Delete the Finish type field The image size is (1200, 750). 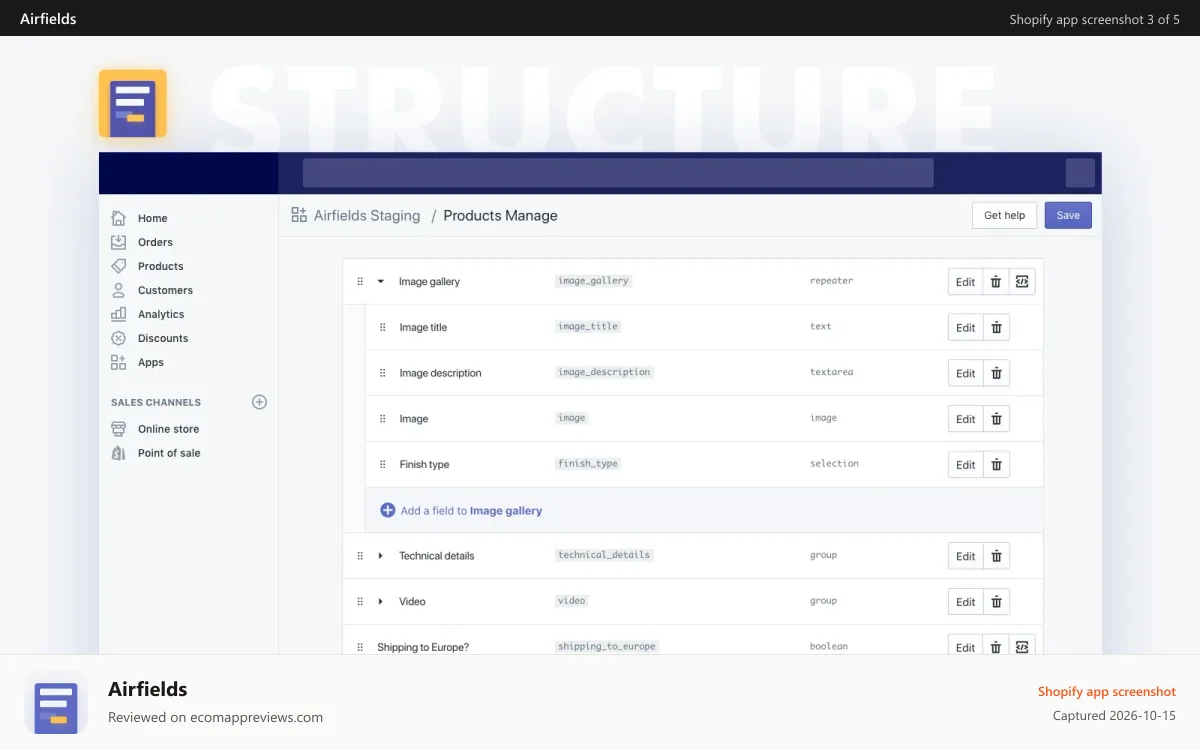(x=996, y=465)
